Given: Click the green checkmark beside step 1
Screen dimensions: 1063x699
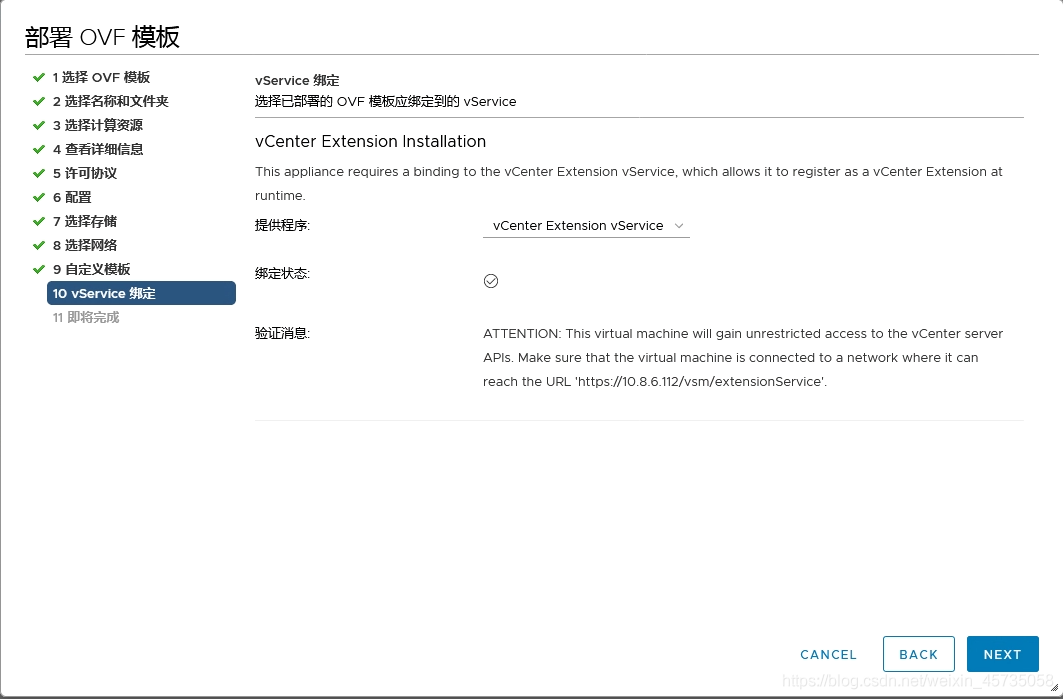Looking at the screenshot, I should click(39, 77).
